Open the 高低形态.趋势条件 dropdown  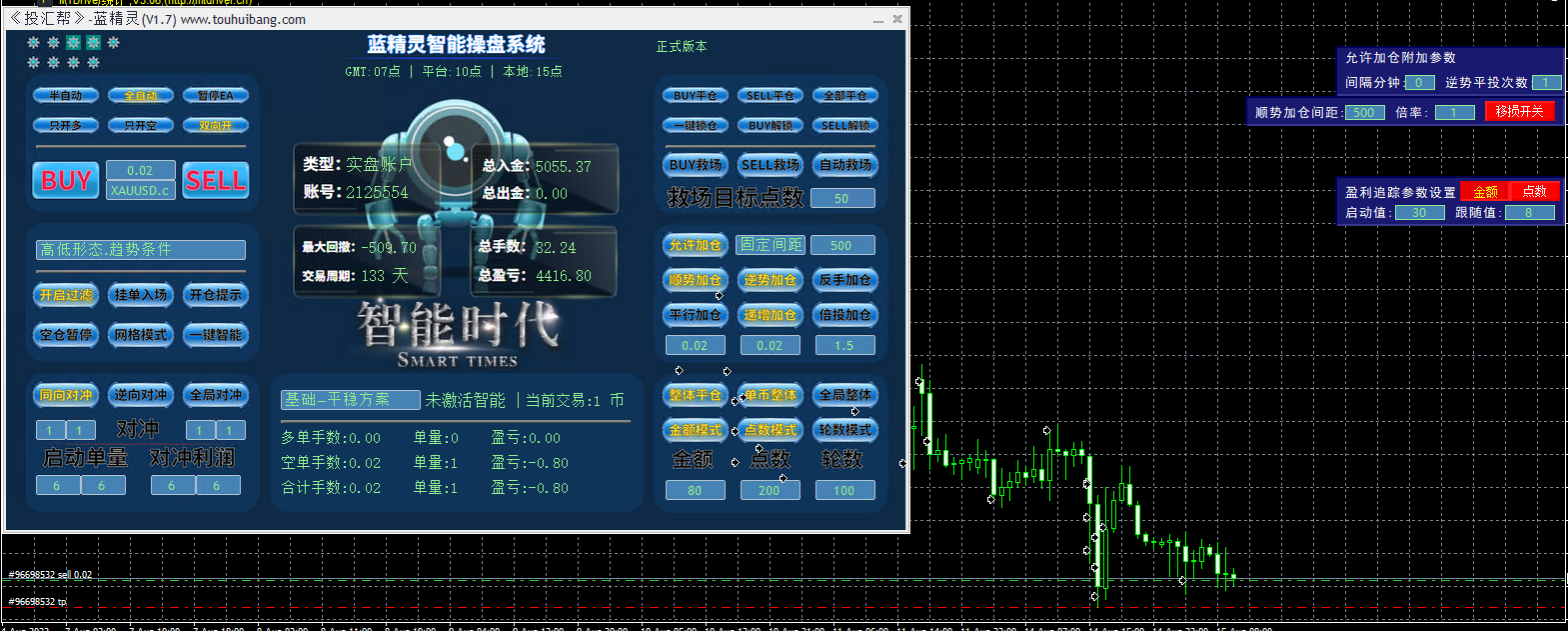point(141,250)
